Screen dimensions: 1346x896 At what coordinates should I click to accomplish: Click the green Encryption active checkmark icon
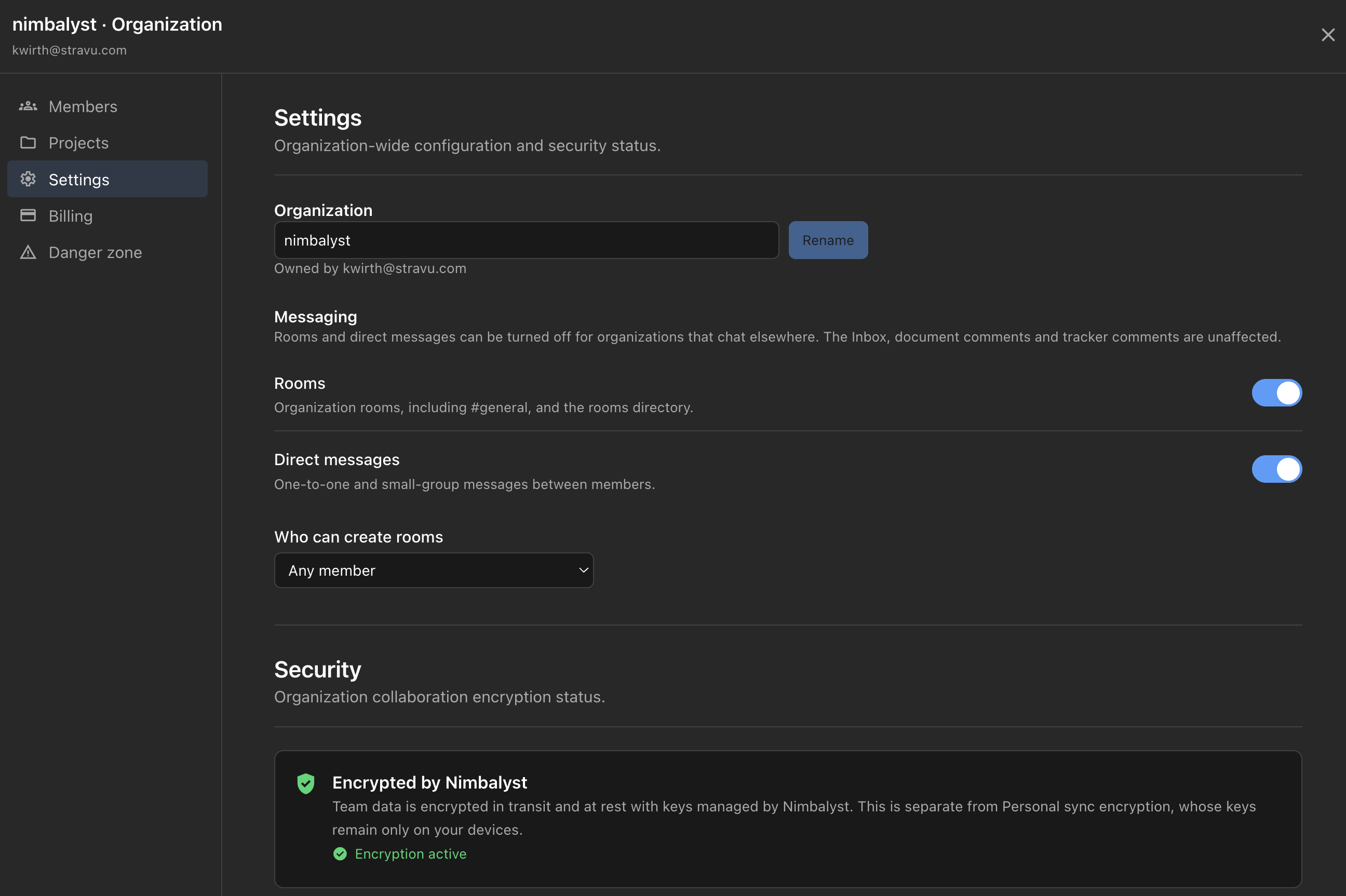coord(340,854)
